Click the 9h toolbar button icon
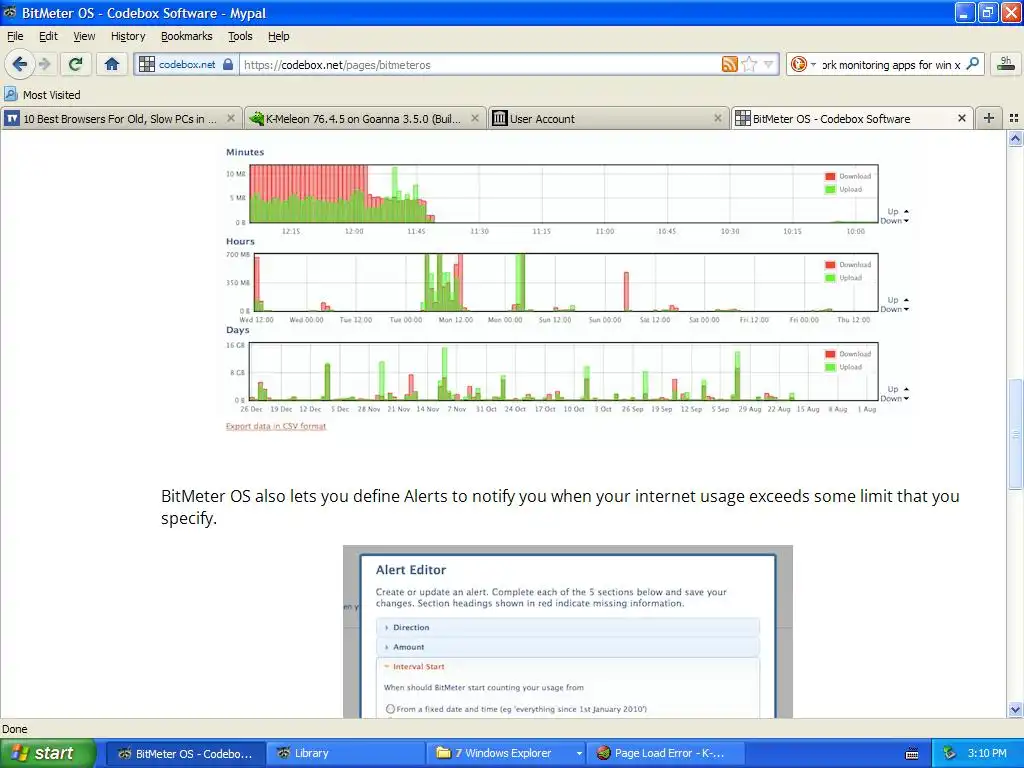 click(1006, 63)
